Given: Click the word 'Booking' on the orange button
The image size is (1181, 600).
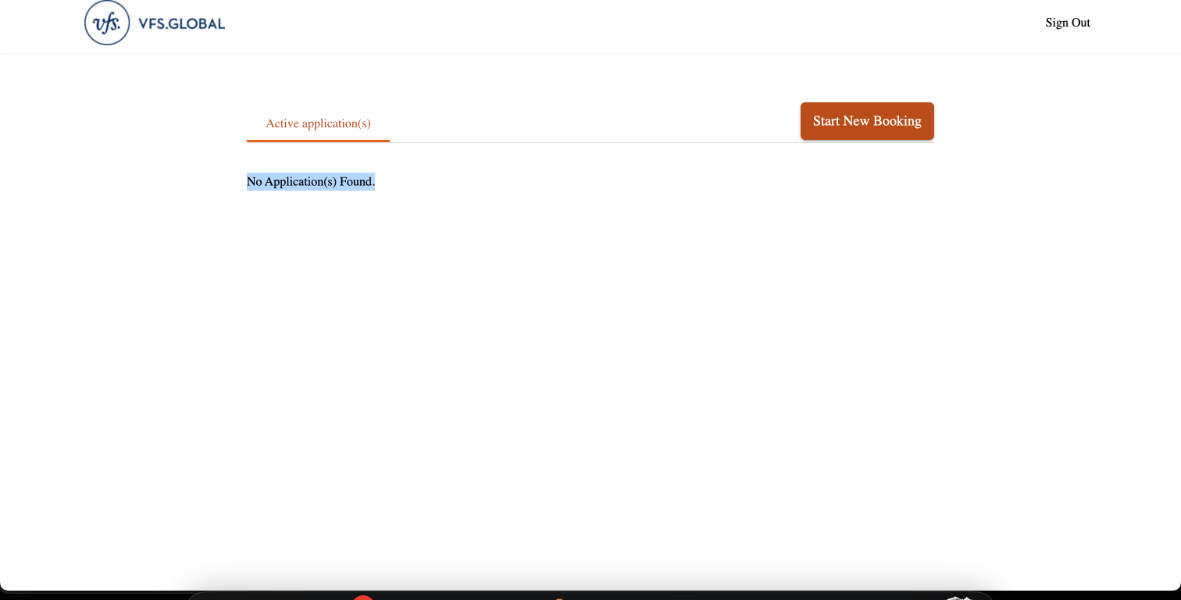Looking at the screenshot, I should pos(897,121).
